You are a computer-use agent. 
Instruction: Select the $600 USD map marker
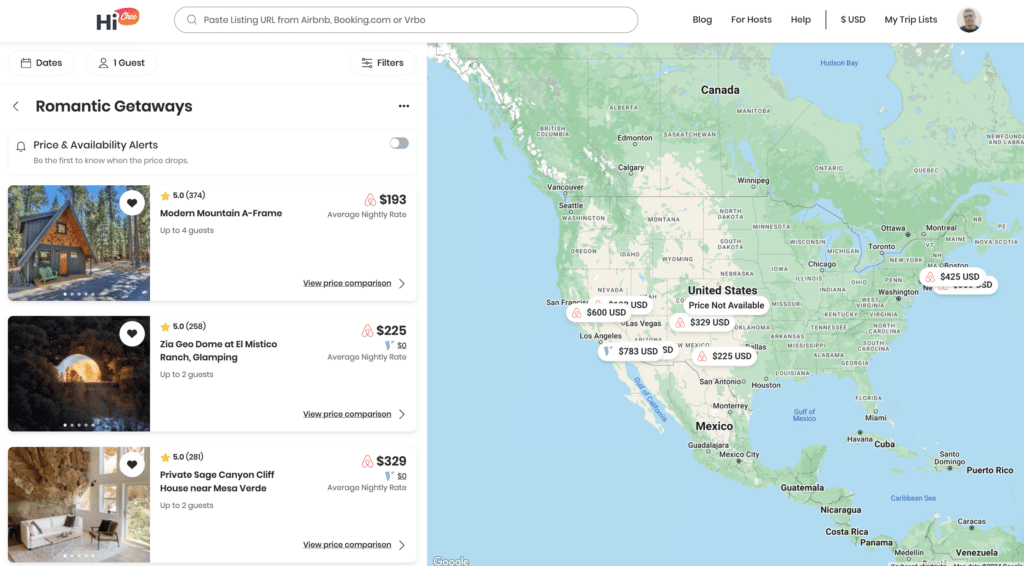coord(599,313)
